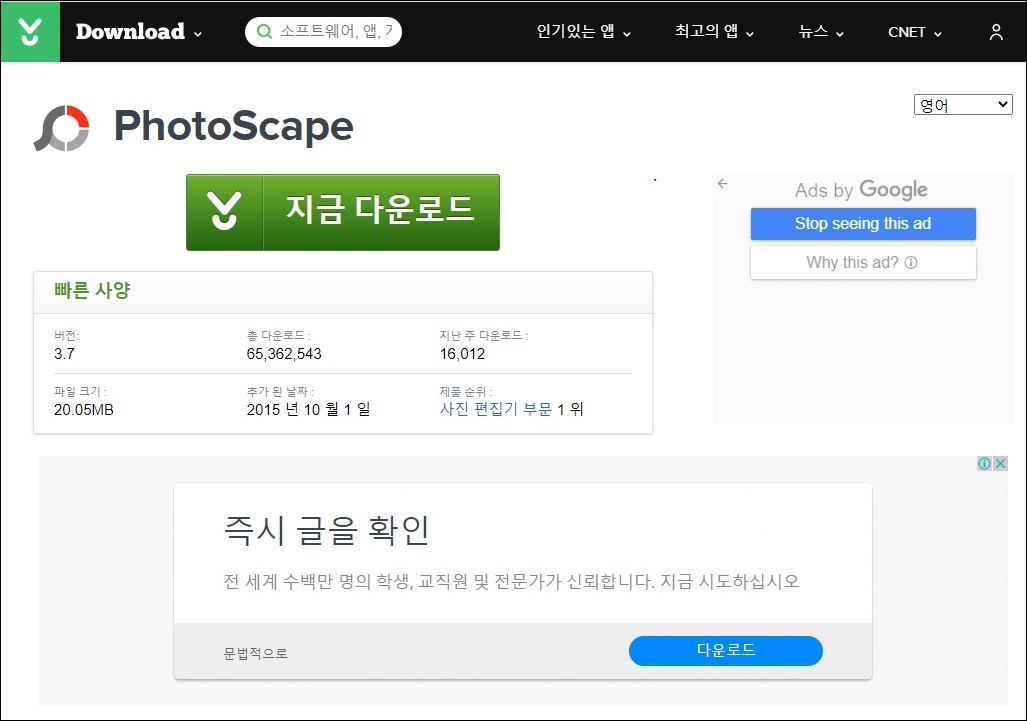This screenshot has width=1027, height=721.
Task: Open the CNET menu
Action: 914,32
